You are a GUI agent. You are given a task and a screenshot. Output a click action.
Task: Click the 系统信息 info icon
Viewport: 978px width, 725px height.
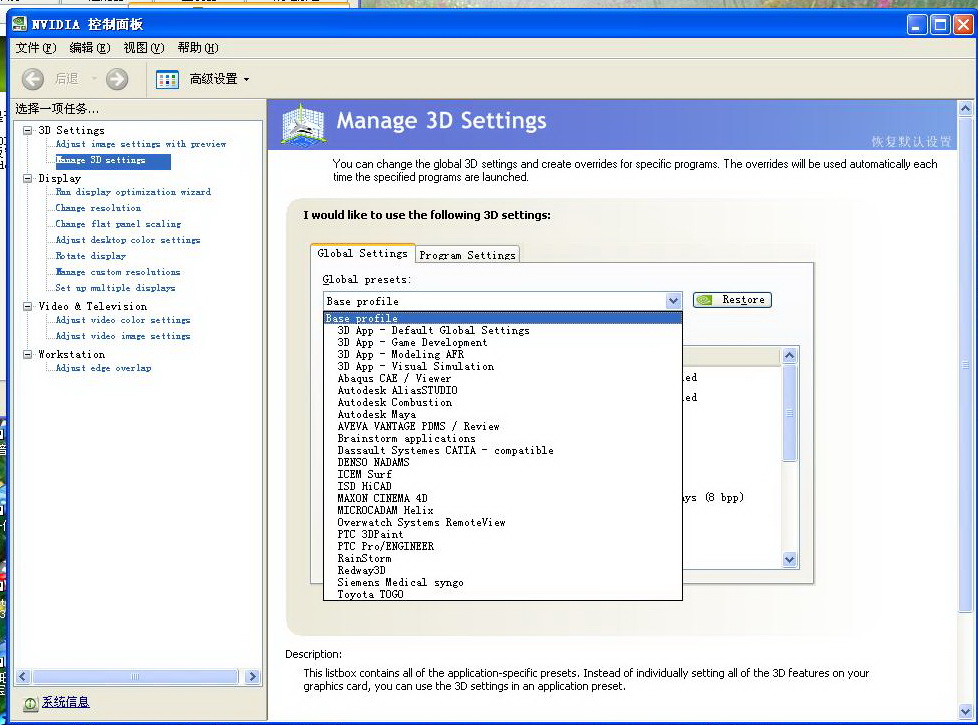(x=31, y=703)
